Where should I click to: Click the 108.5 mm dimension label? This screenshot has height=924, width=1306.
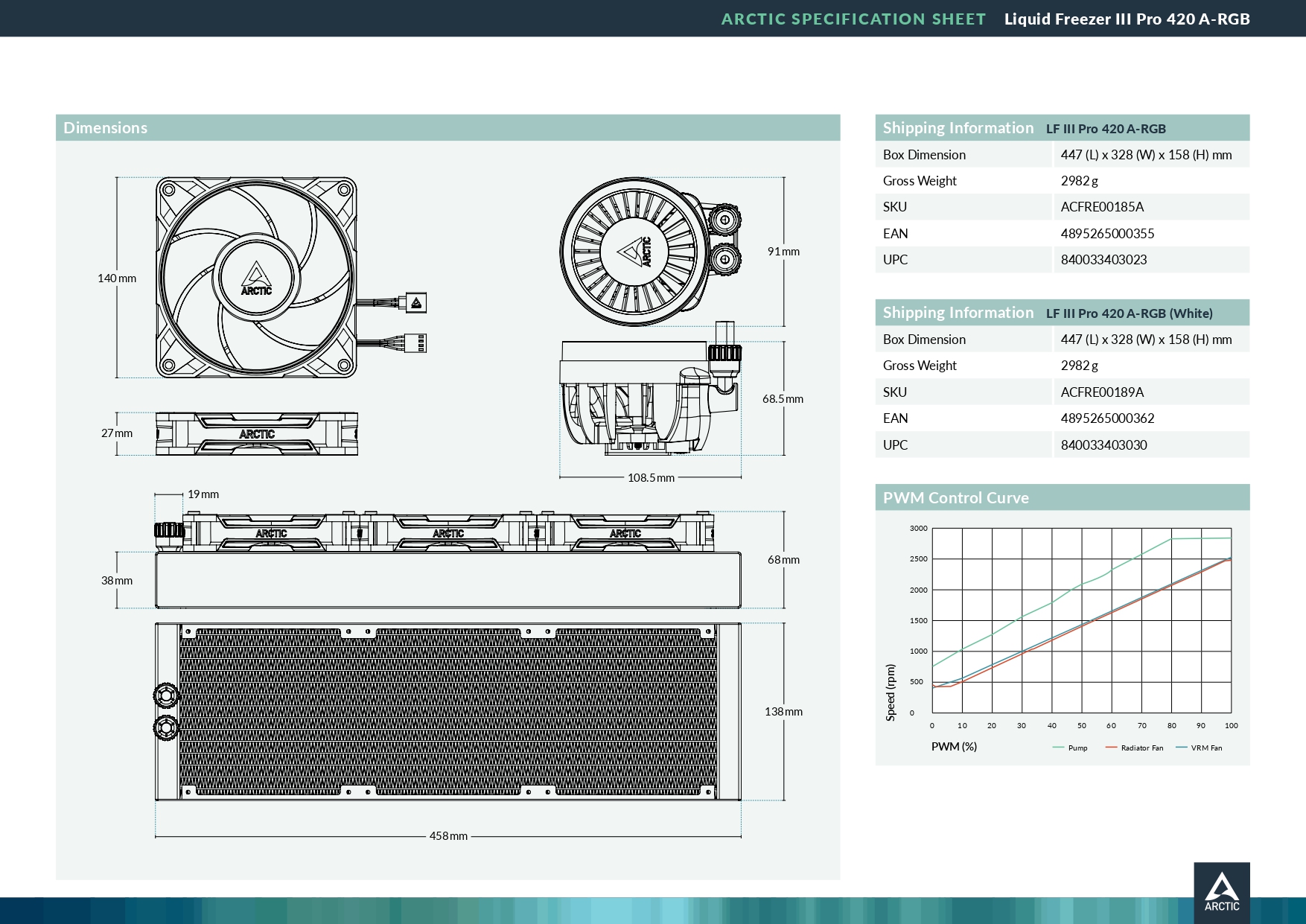point(651,478)
